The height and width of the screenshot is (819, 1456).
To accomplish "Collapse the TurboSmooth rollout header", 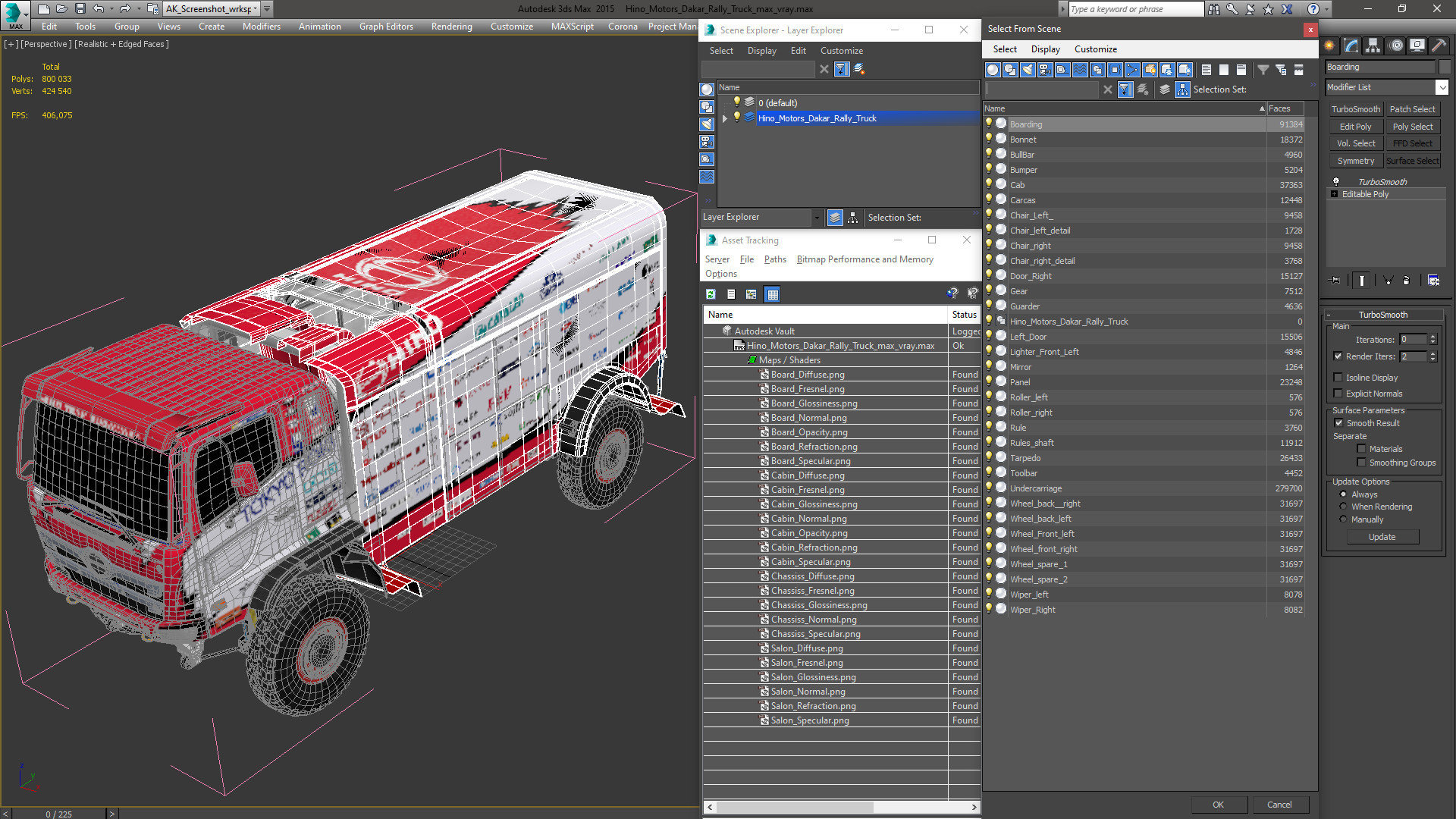I will (1382, 315).
